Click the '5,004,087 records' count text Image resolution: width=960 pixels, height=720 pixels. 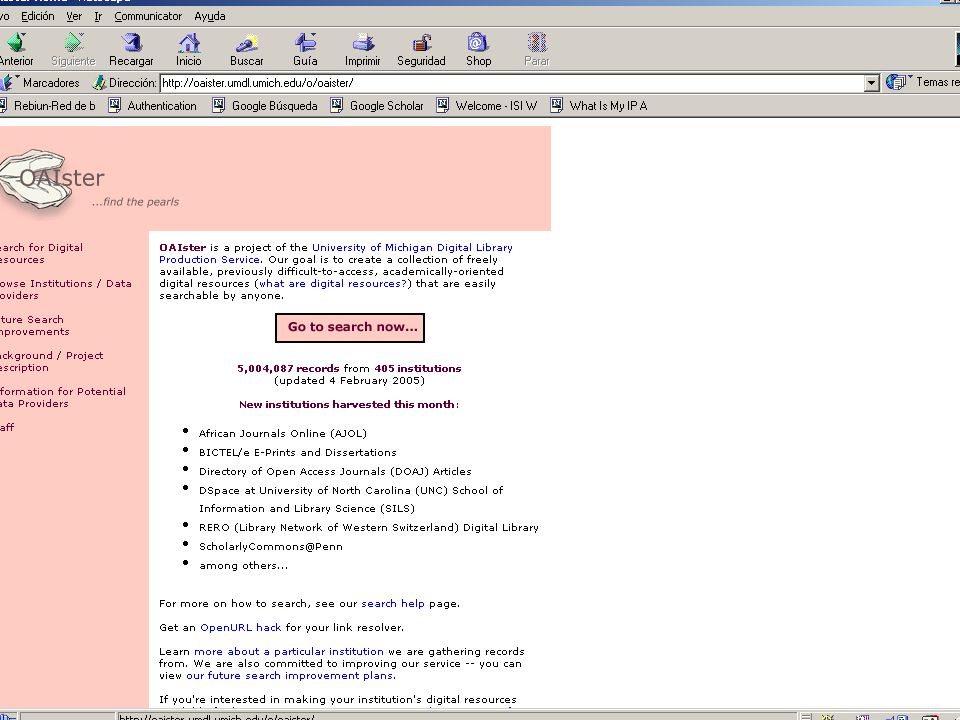(288, 369)
